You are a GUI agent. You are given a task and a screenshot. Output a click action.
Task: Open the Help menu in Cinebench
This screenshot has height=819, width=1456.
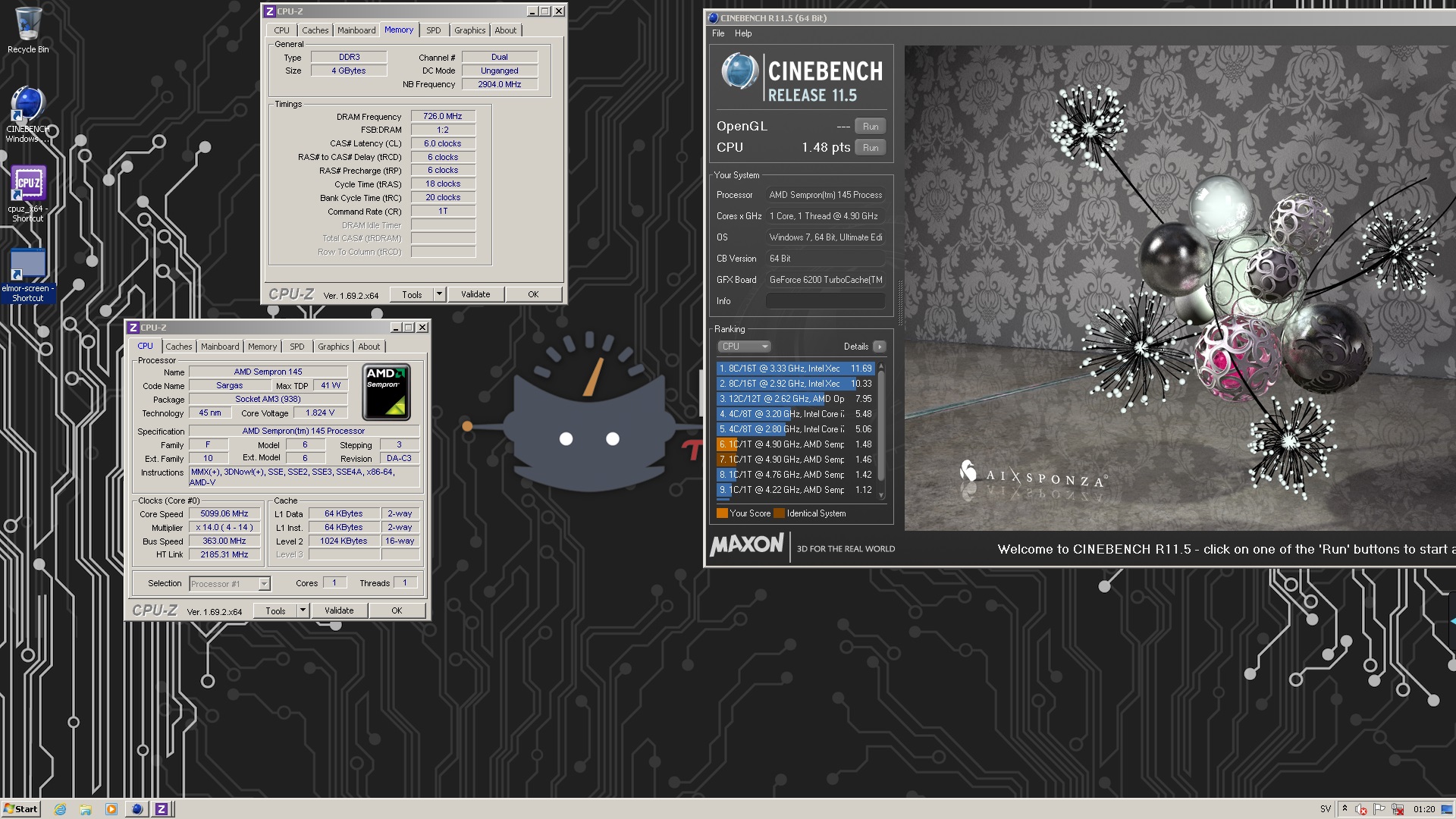[x=743, y=33]
